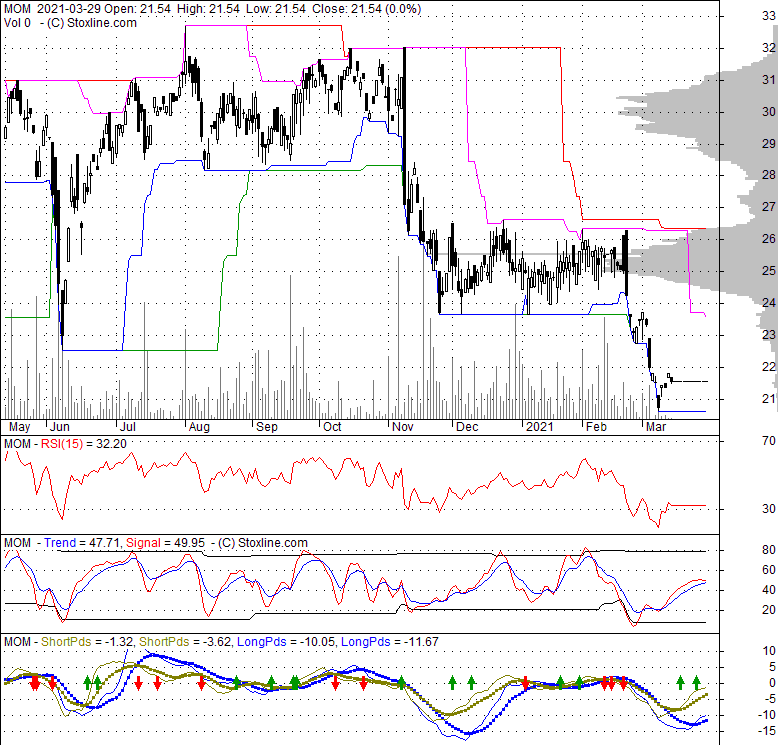Screen dimensions: 780x745
Task: Click the first ShortPds = -1.32 label
Action: [x=88, y=642]
